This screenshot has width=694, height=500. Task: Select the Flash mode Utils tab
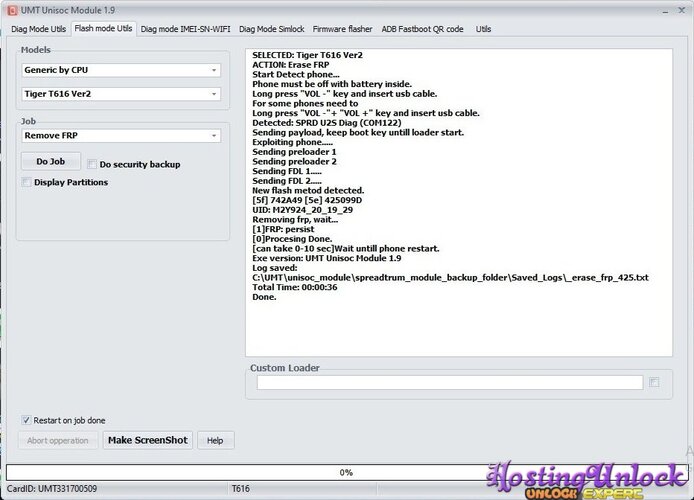(x=103, y=28)
